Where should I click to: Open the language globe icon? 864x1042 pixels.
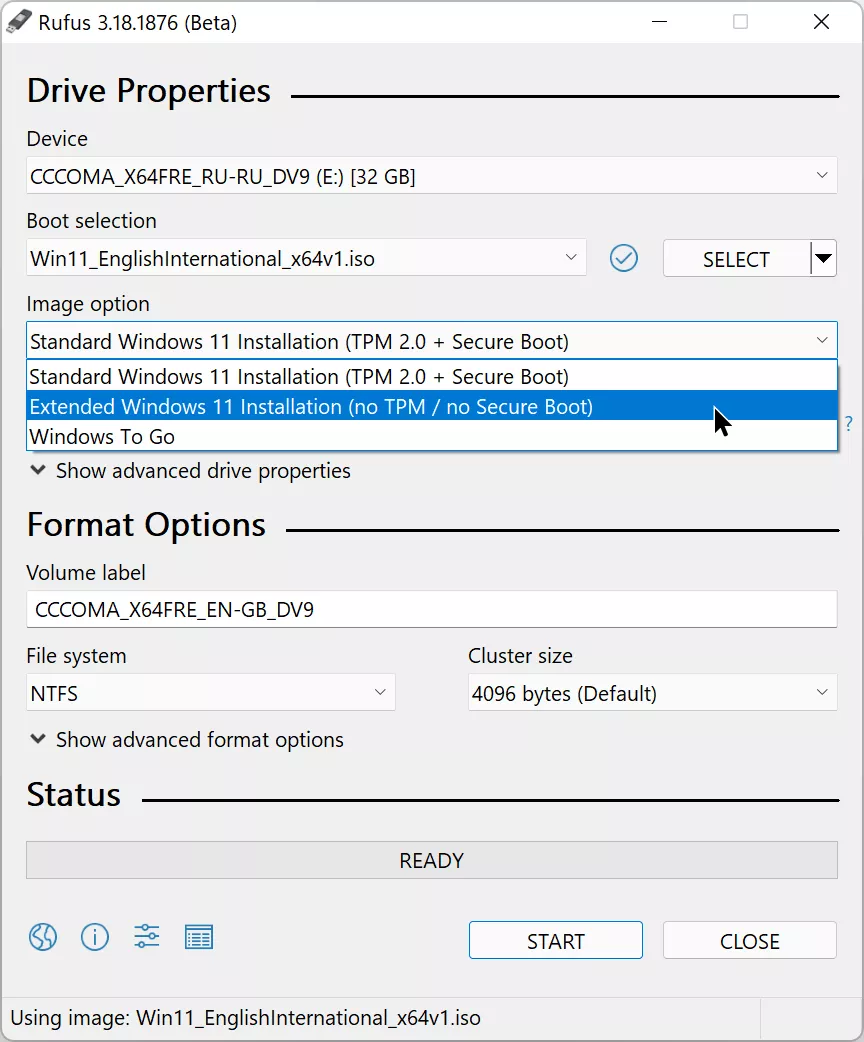43,938
